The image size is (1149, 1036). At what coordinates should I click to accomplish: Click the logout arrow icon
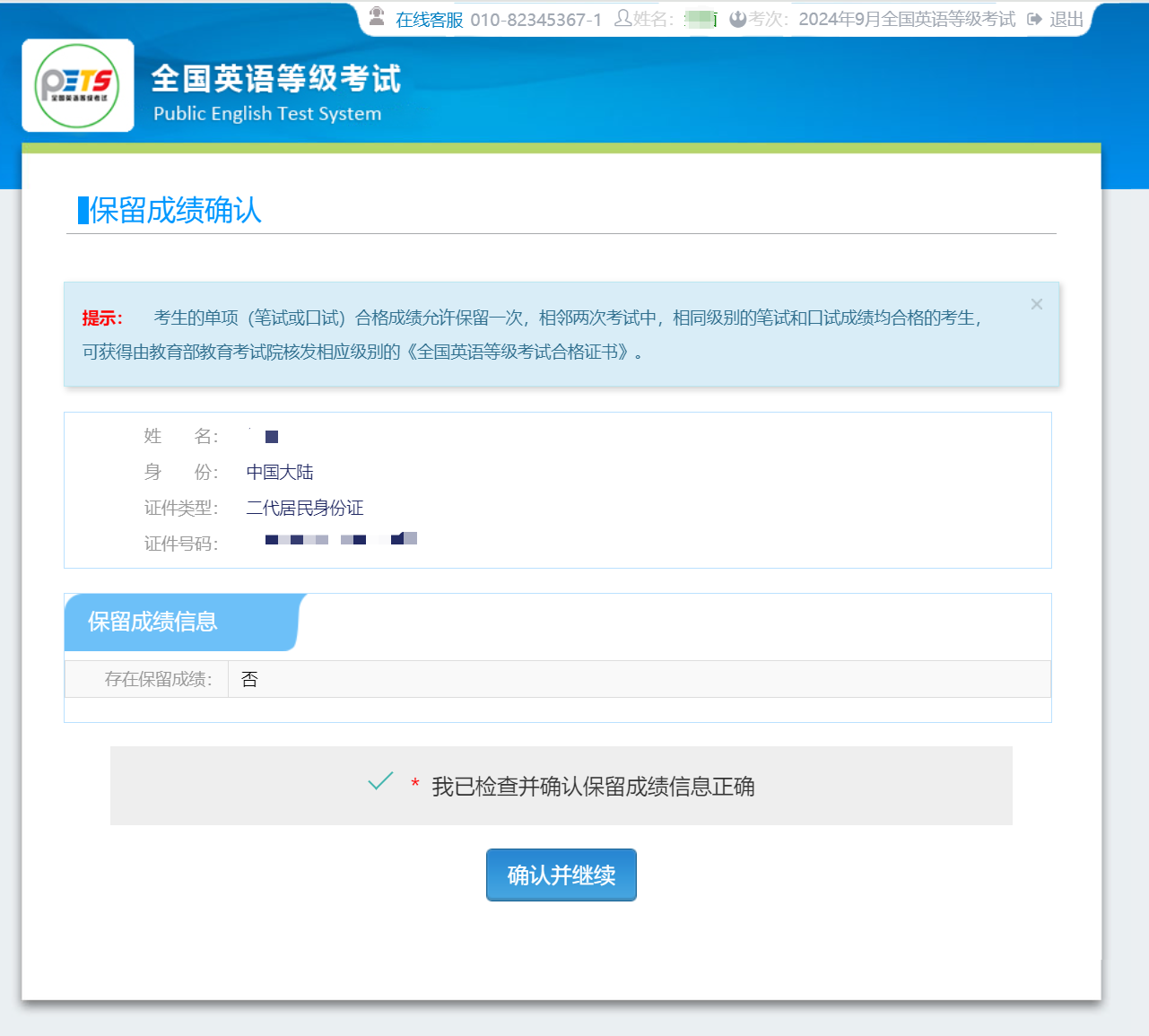click(x=1034, y=19)
